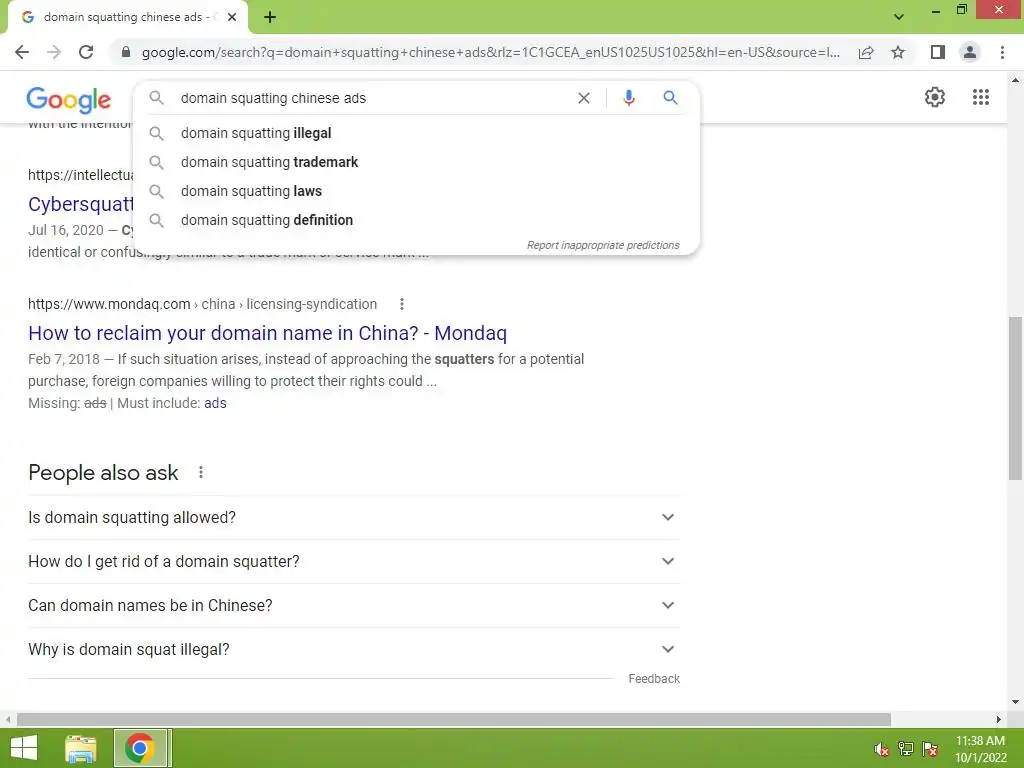This screenshot has height=768, width=1024.
Task: Click the scroll right arrow
Action: coord(999,720)
